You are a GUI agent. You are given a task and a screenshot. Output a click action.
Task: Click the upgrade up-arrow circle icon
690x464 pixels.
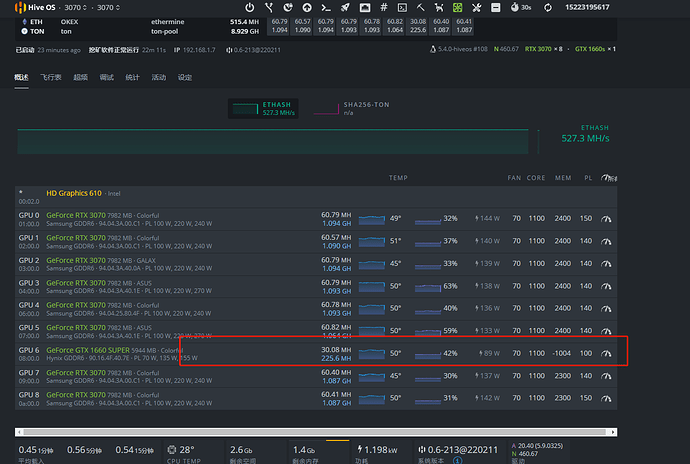[307, 7]
